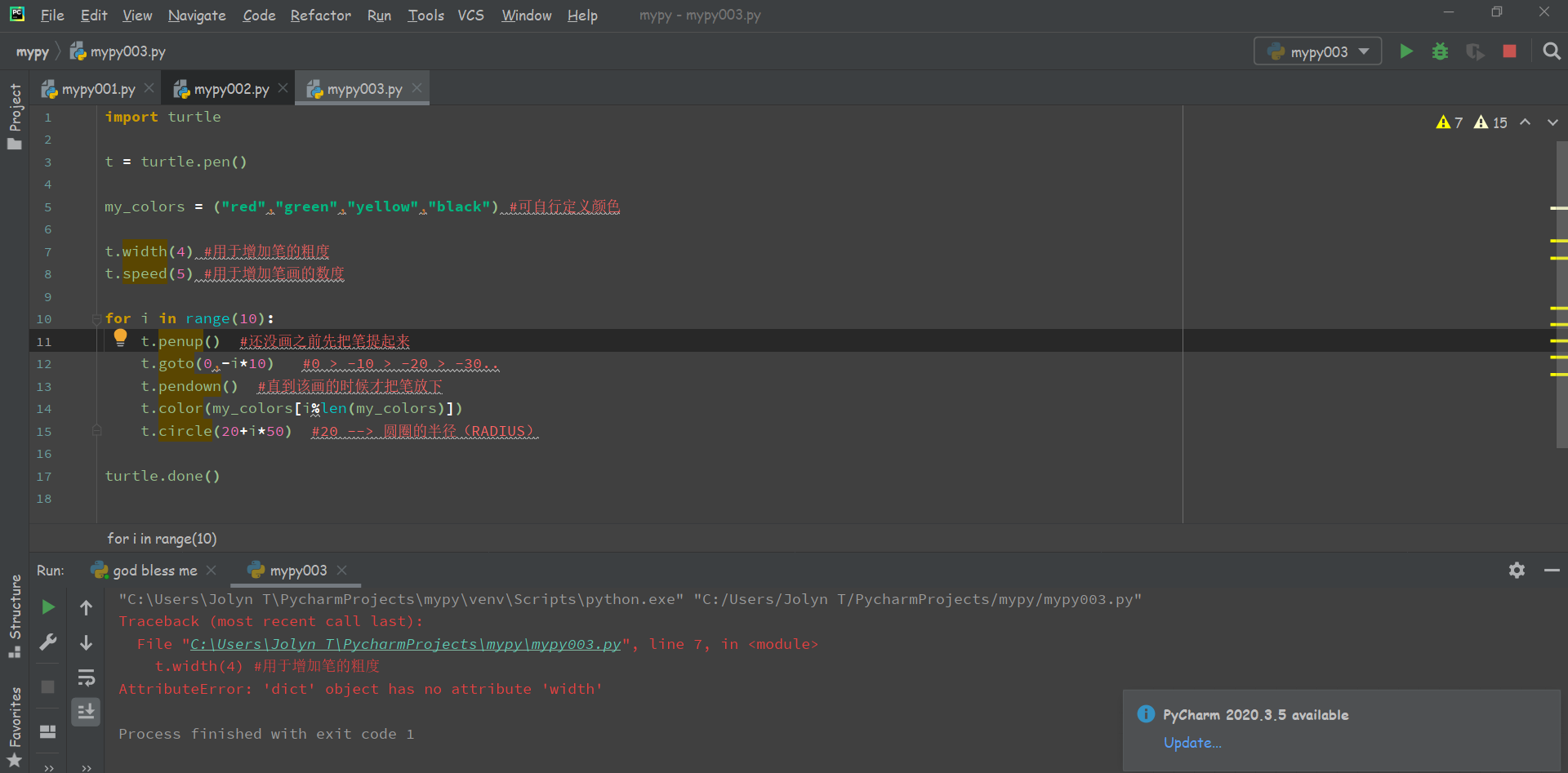Collapse the for loop fold marker on line 10
The width and height of the screenshot is (1568, 773).
tap(96, 319)
